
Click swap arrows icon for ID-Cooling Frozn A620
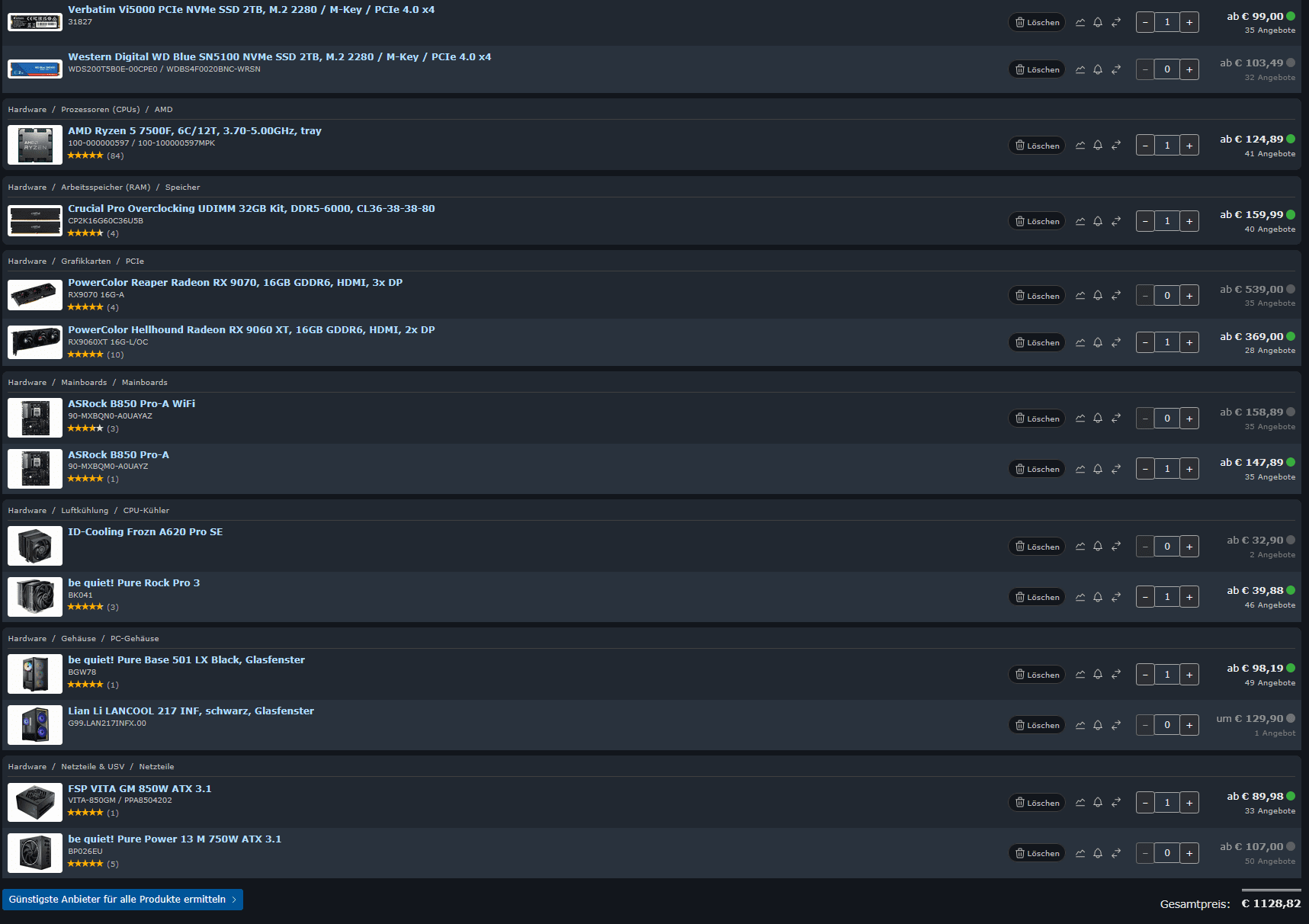point(1116,546)
